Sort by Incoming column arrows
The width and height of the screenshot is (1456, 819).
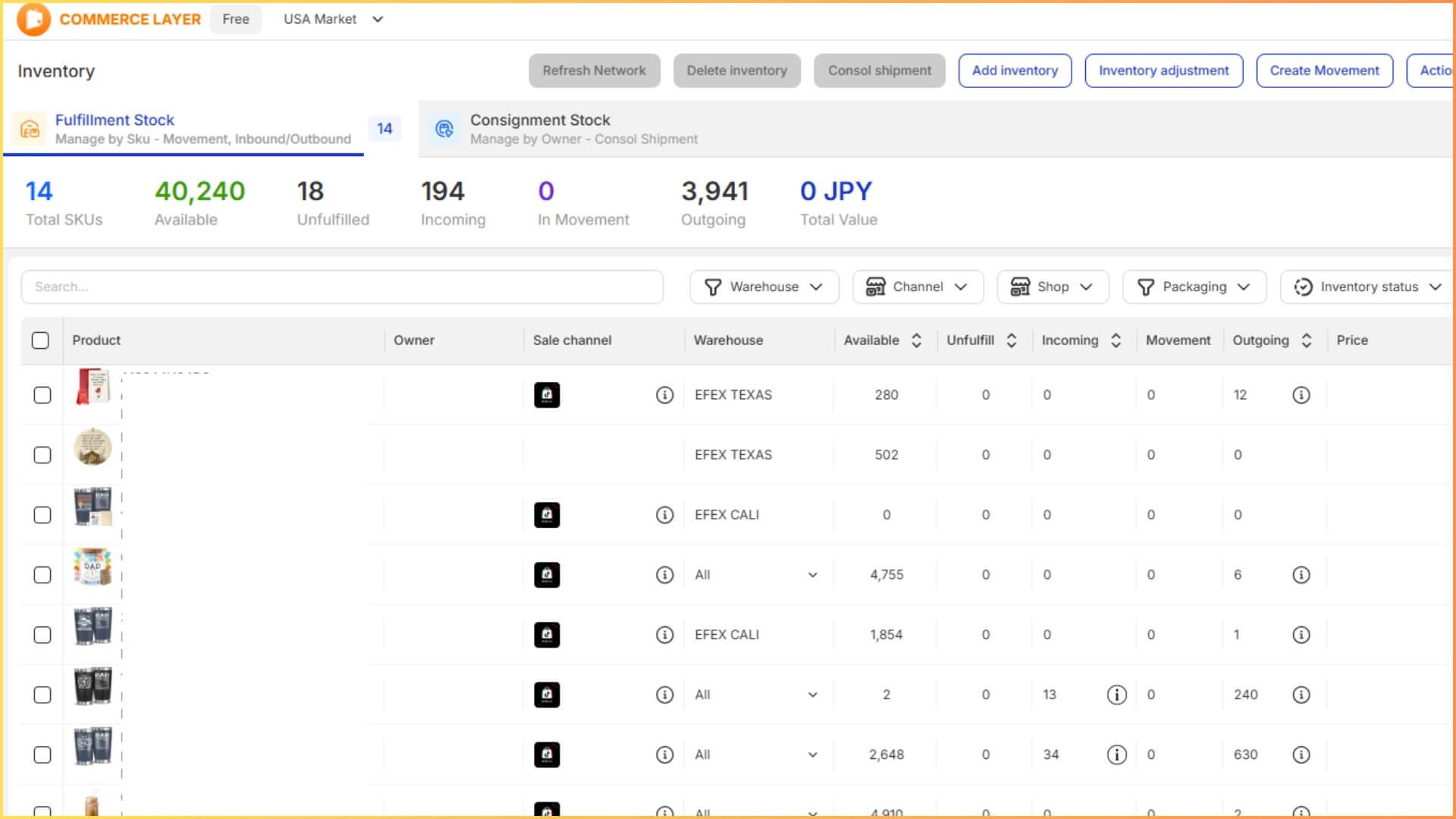click(1116, 340)
